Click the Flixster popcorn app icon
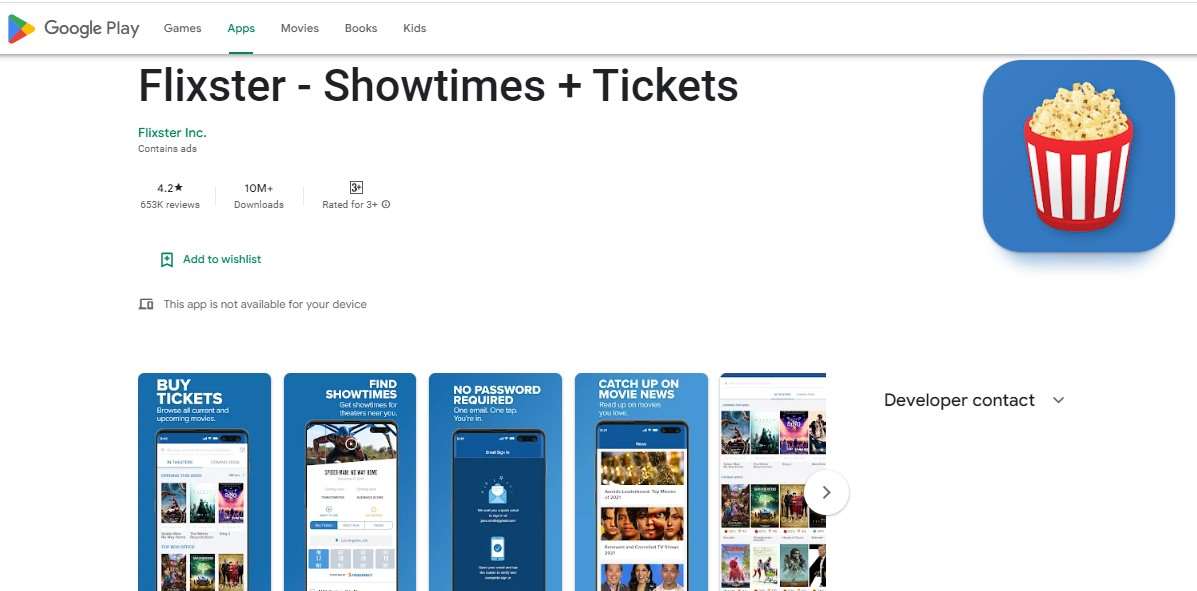Image resolution: width=1197 pixels, height=591 pixels. coord(1079,156)
